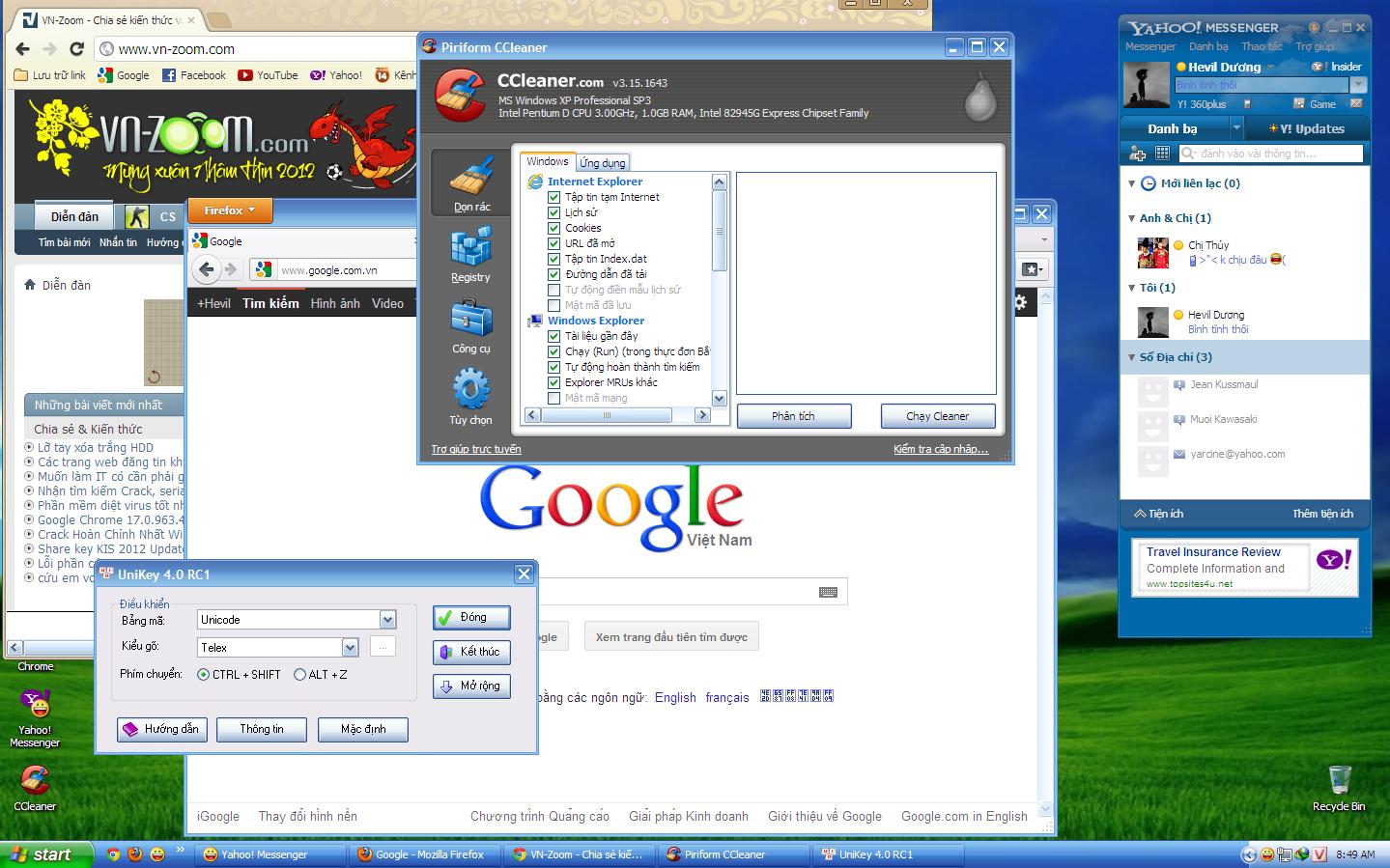Open the Dọn rác cleaner section in CCleaner

(471, 182)
